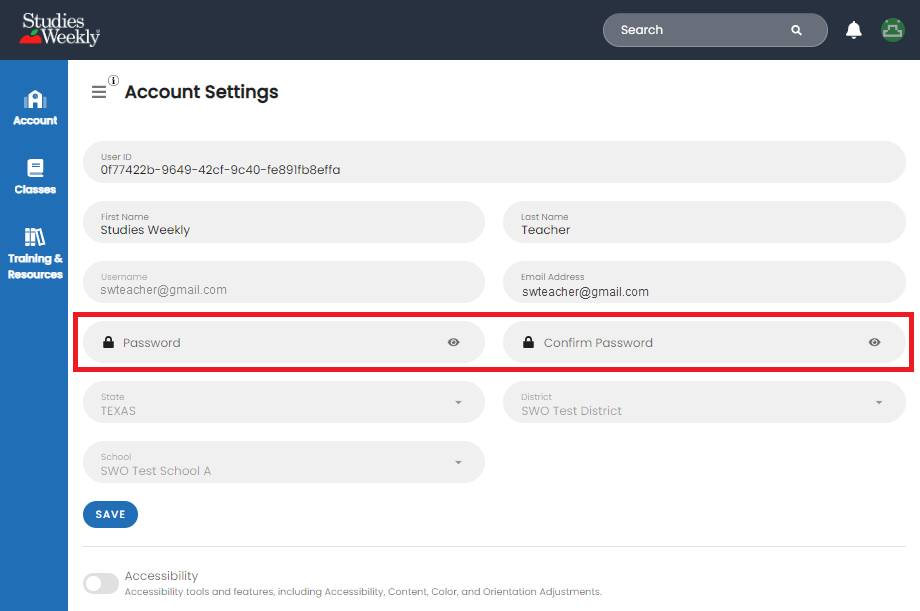Image resolution: width=920 pixels, height=611 pixels.
Task: Enable the Accessibility toggle switch
Action: click(x=101, y=583)
